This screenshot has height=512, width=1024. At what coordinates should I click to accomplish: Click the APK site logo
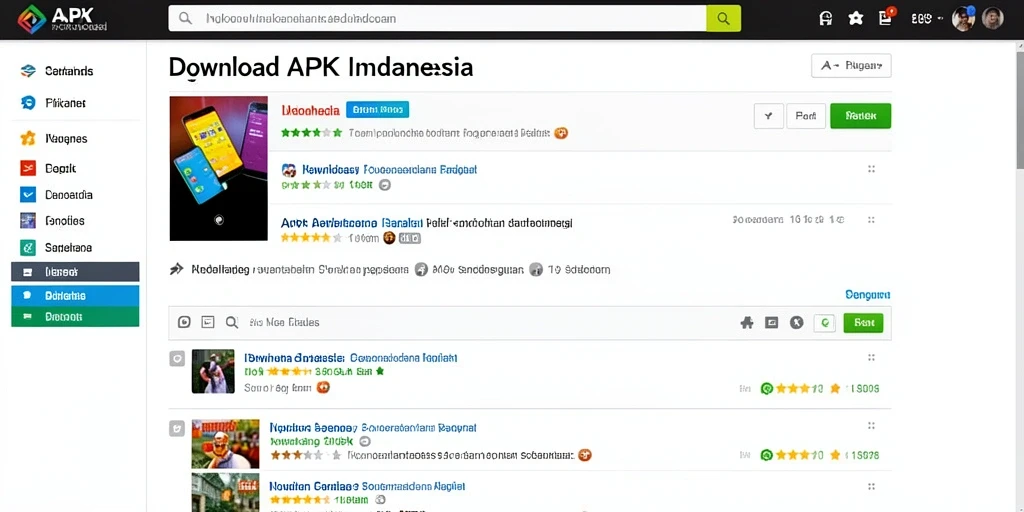63,18
